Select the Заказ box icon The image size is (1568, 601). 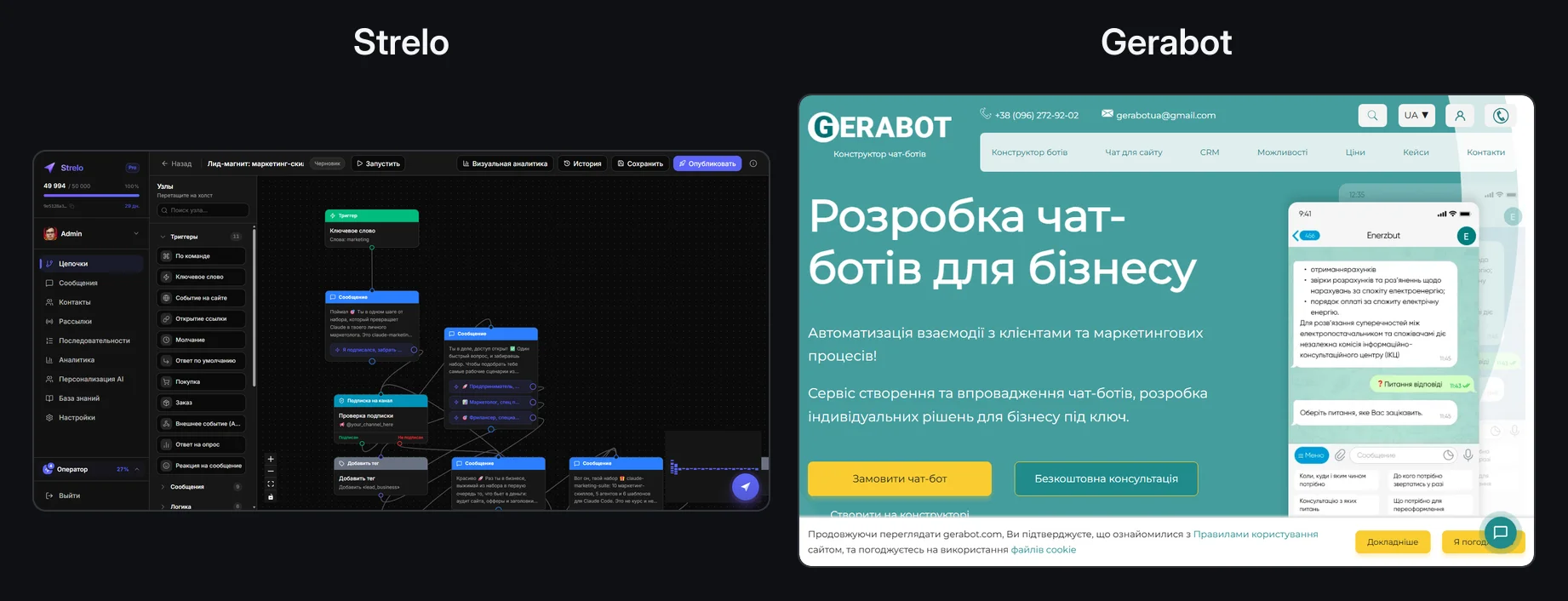tap(166, 403)
